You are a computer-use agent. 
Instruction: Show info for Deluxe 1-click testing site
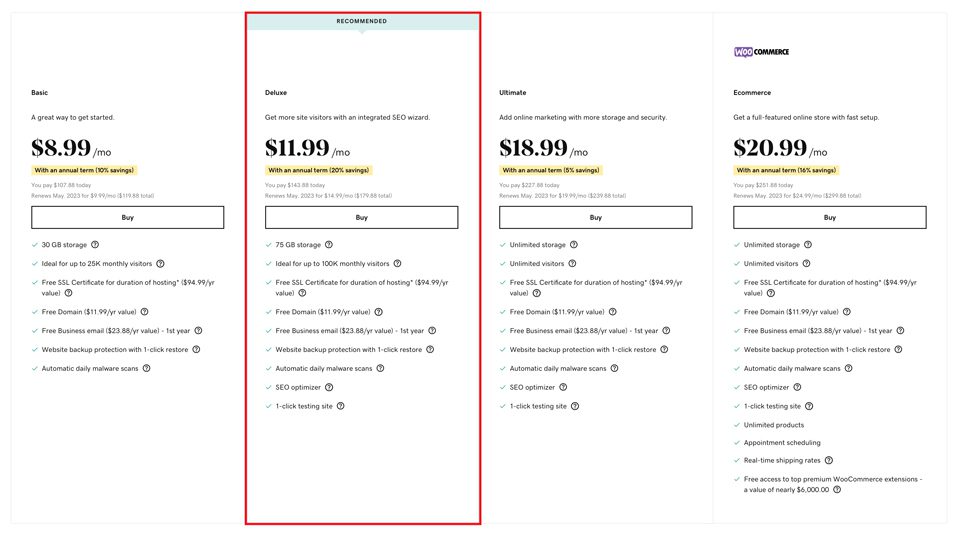(x=341, y=406)
